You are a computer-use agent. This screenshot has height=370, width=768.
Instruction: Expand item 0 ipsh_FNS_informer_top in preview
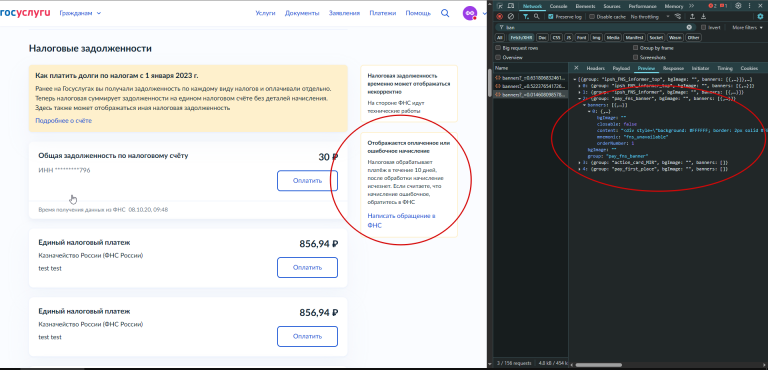point(579,85)
